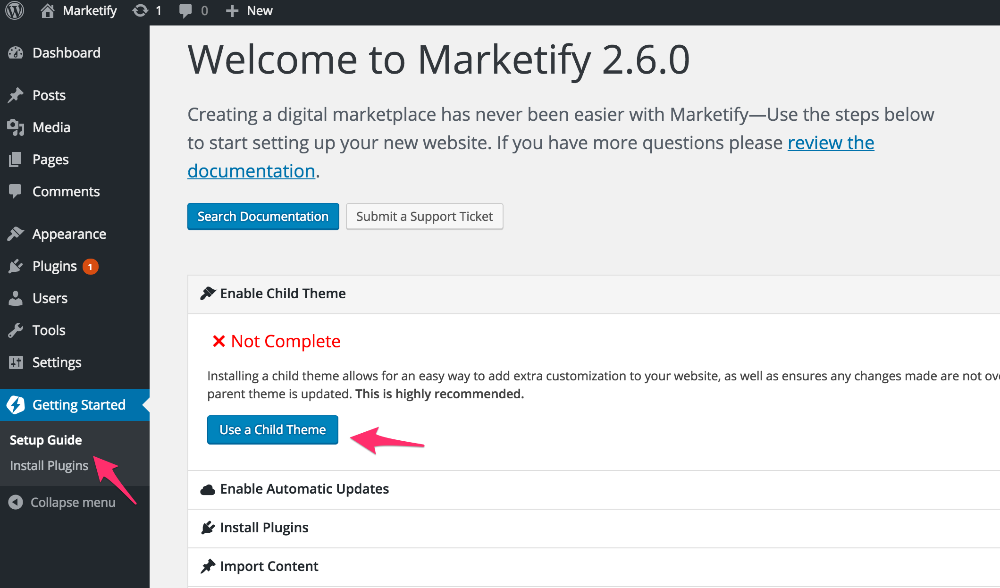This screenshot has height=588, width=1000.
Task: Open the Setup Guide submenu item
Action: click(x=46, y=440)
